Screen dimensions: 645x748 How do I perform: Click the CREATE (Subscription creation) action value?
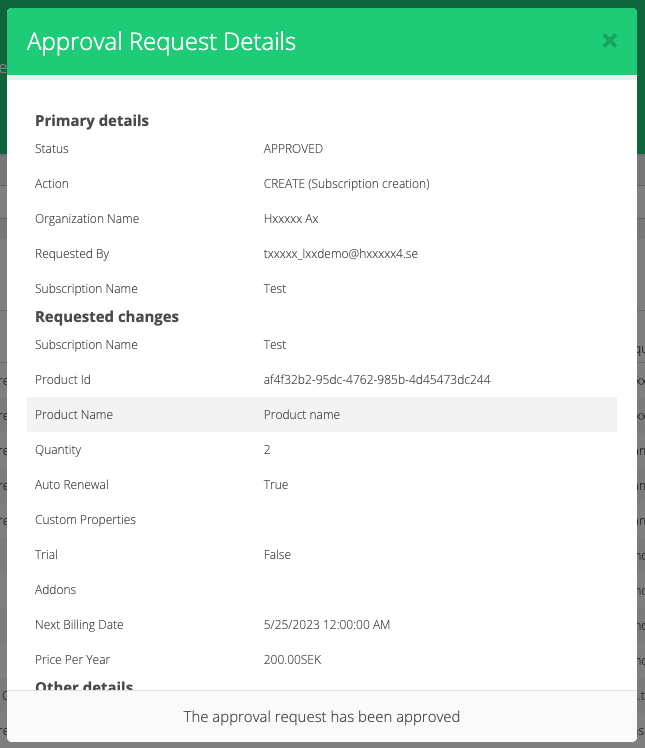click(x=346, y=184)
